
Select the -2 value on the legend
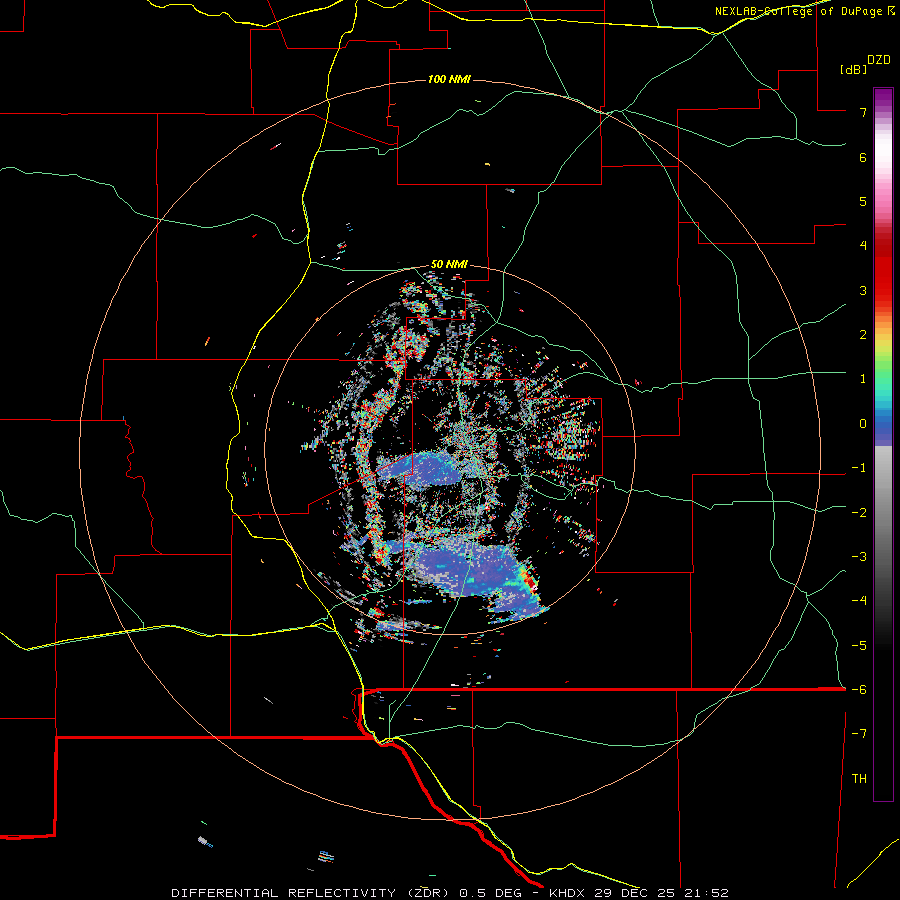859,513
